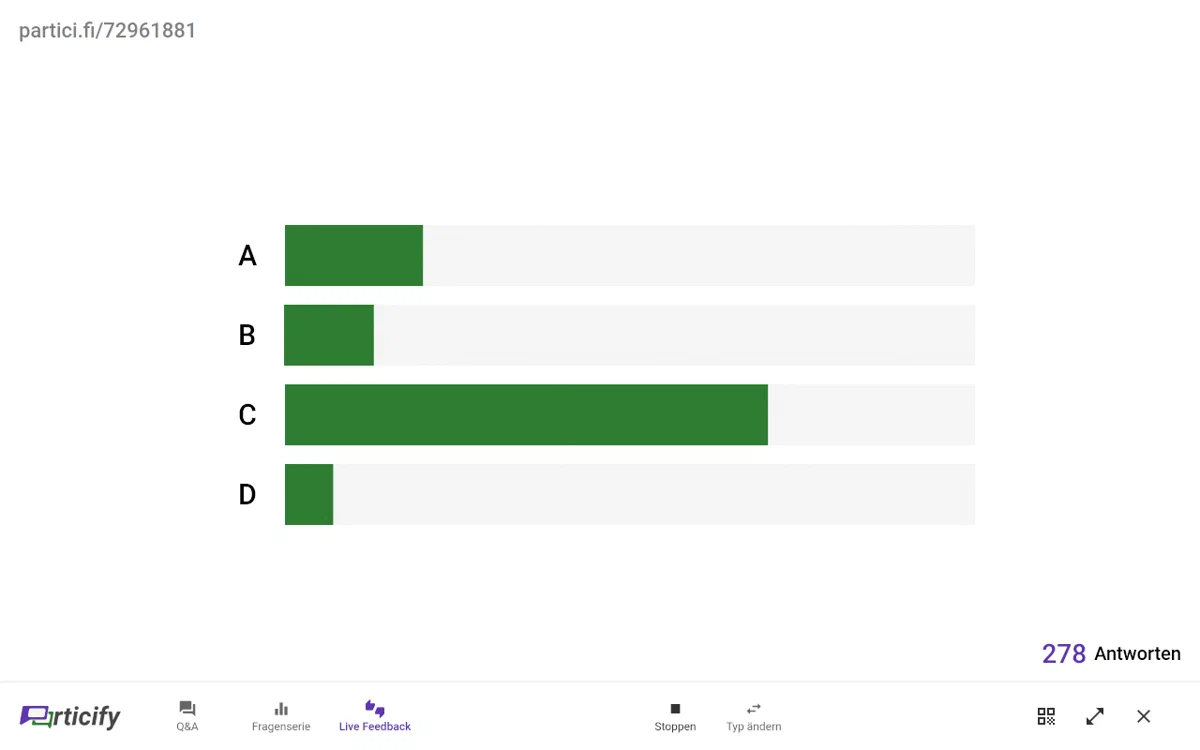The height and width of the screenshot is (750, 1200).
Task: Click the green bar for answer C
Action: [x=526, y=415]
